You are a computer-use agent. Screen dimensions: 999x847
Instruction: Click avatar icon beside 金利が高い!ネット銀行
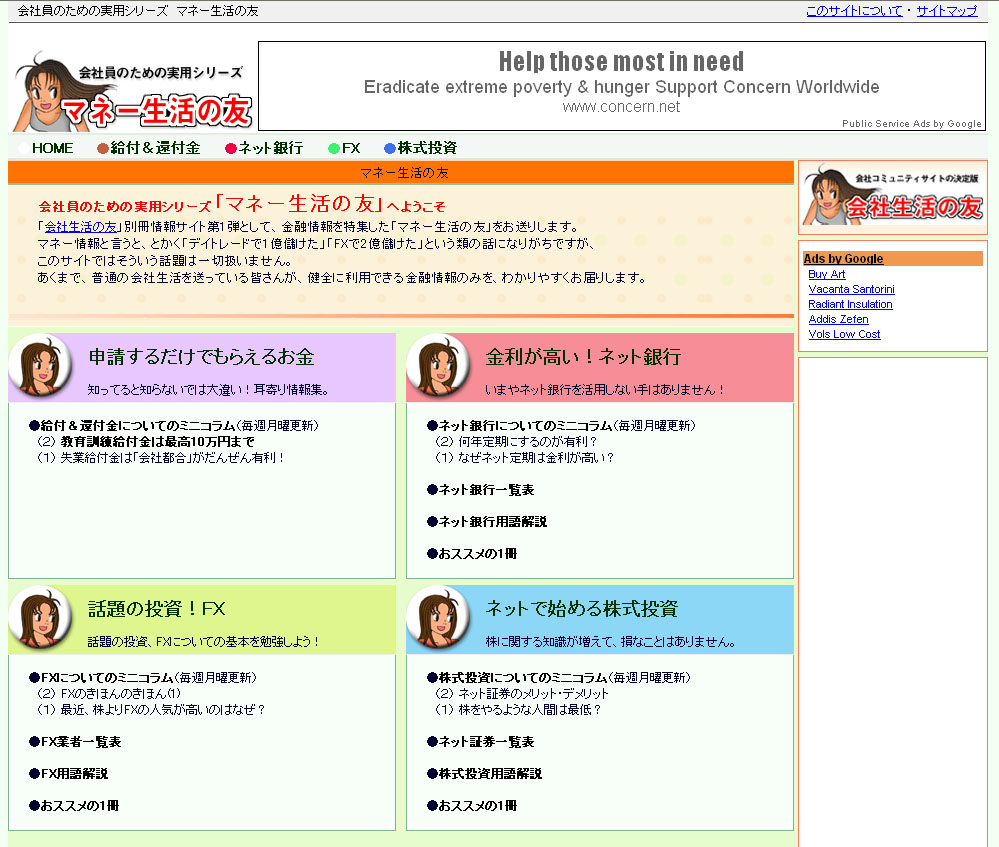point(439,367)
